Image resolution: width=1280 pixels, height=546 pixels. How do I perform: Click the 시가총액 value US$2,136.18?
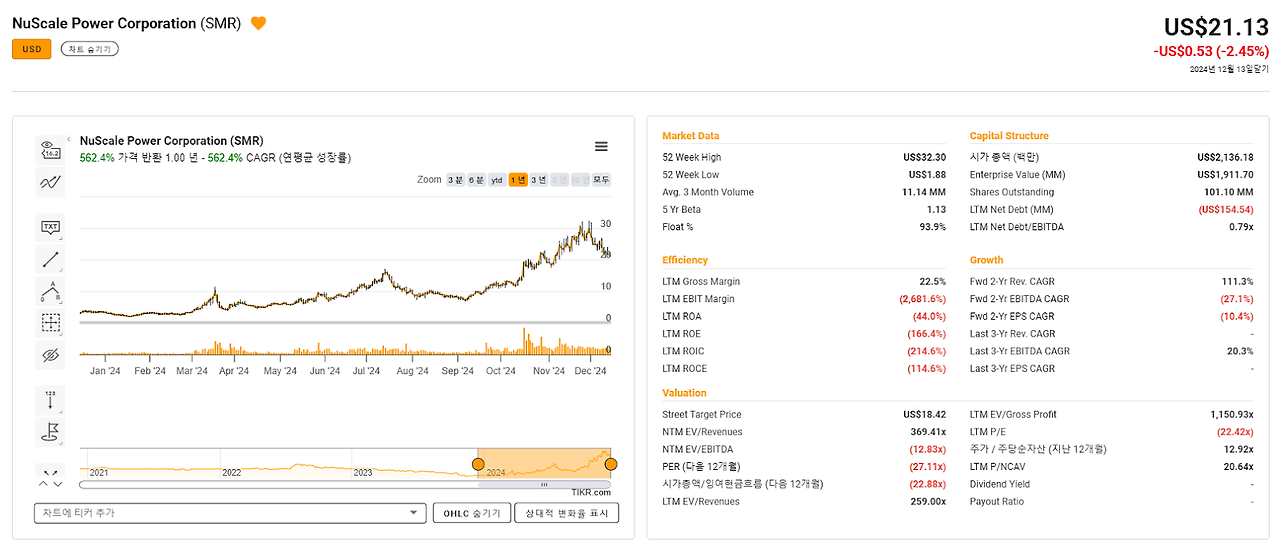pos(1225,157)
